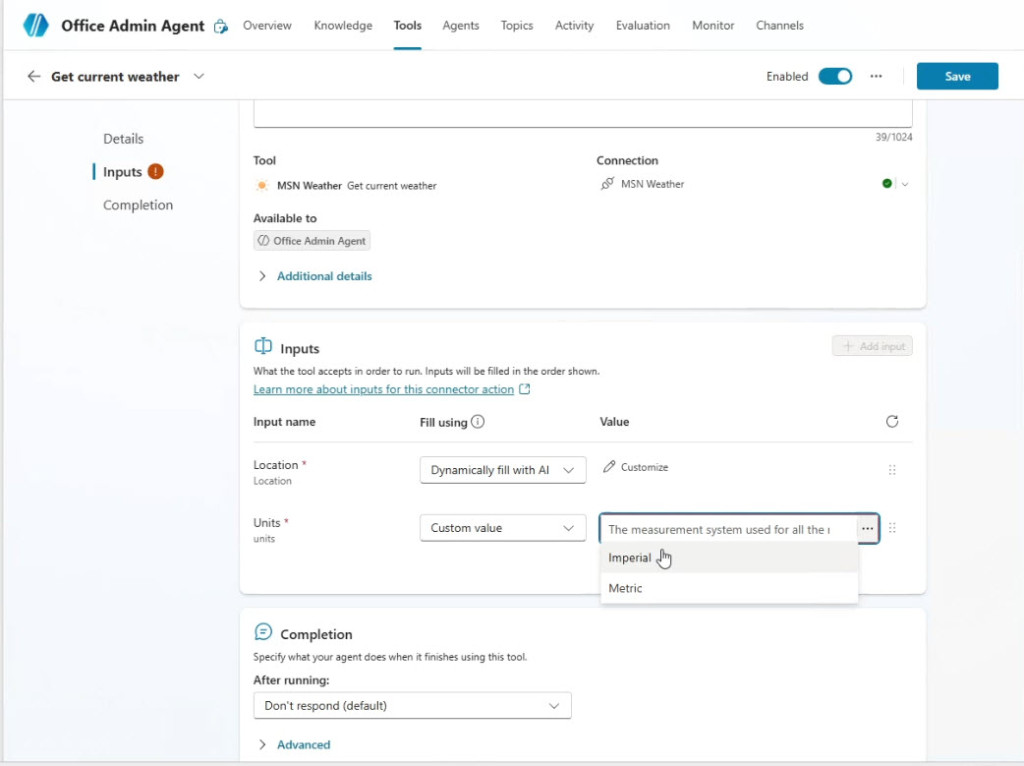Open the ellipsis button in Units value field
Screen dimensions: 1024x766
867,528
